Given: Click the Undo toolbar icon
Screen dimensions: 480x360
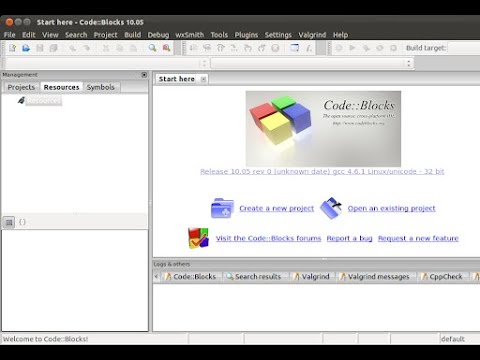Looking at the screenshot, I should point(73,48).
